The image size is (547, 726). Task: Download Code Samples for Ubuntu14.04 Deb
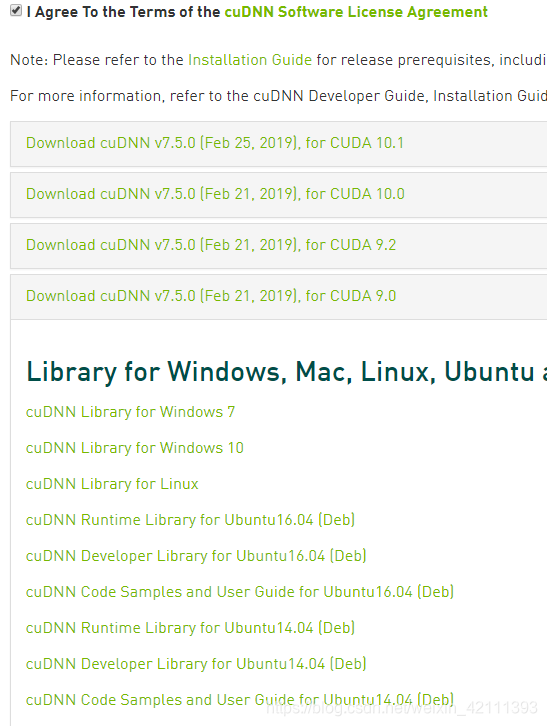[239, 700]
